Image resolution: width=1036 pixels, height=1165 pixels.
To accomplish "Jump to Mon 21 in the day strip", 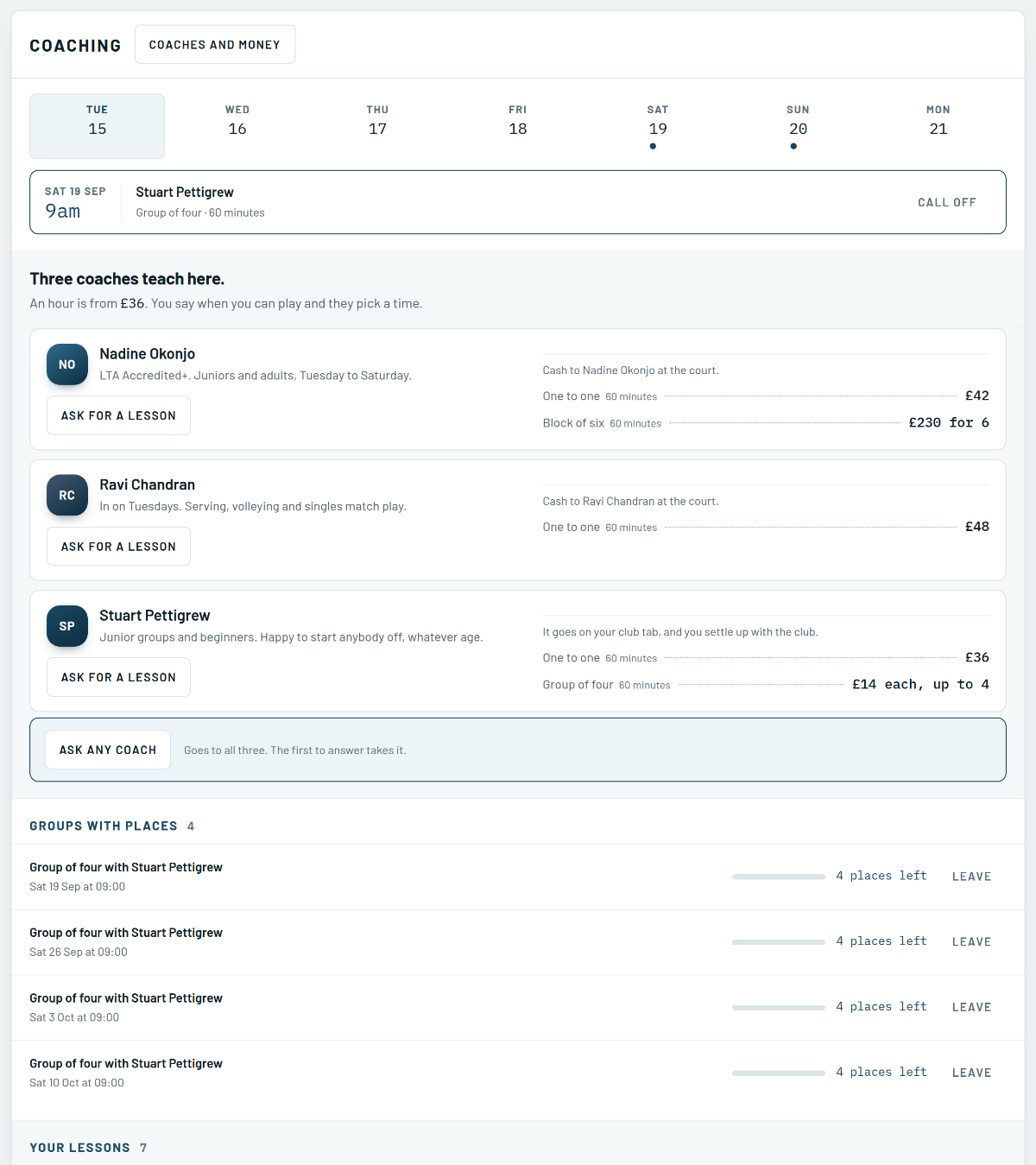I will click(938, 126).
